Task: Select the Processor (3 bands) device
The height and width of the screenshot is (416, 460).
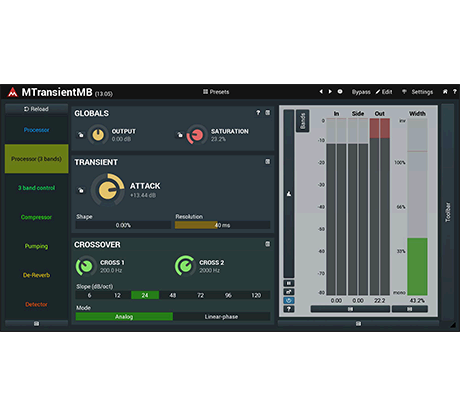Action: tap(36, 159)
